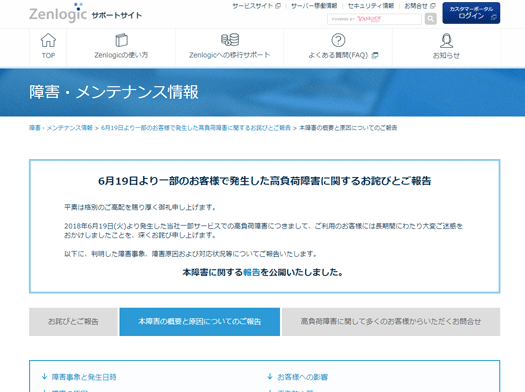This screenshot has width=525, height=392.
Task: Select the TOP menu label
Action: point(48,56)
